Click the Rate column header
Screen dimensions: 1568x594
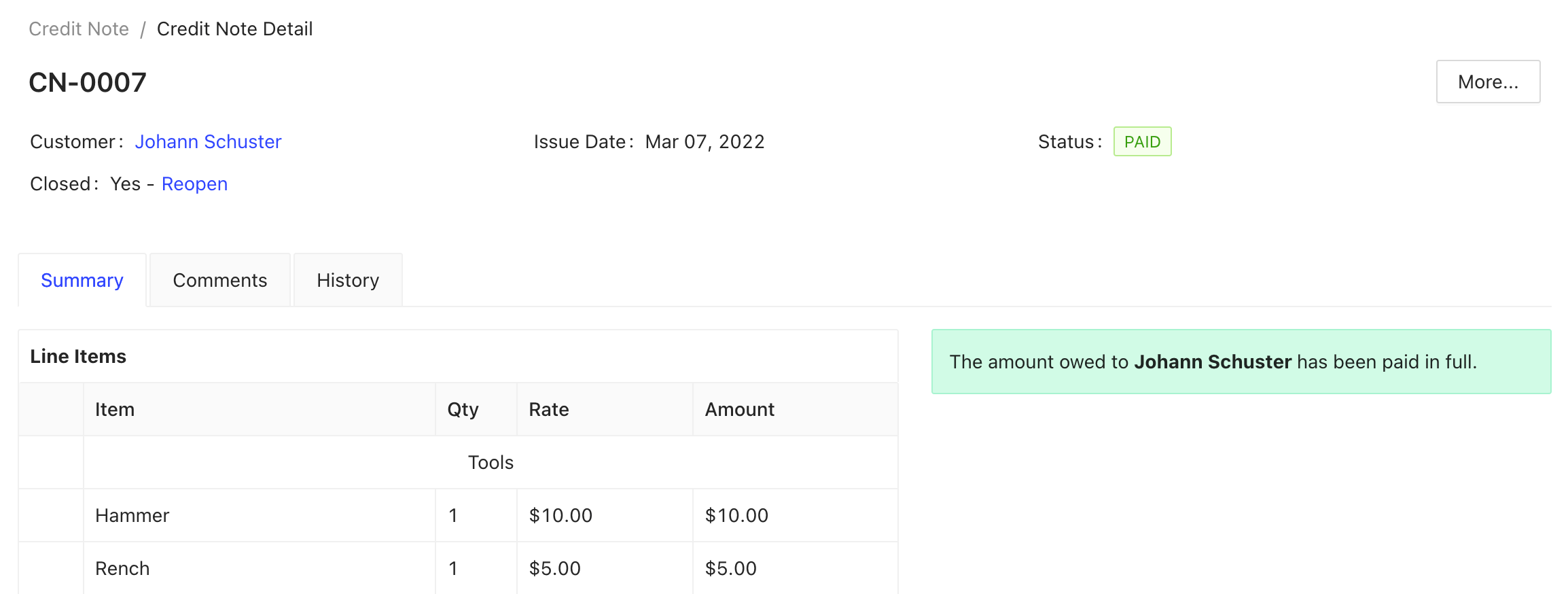549,409
